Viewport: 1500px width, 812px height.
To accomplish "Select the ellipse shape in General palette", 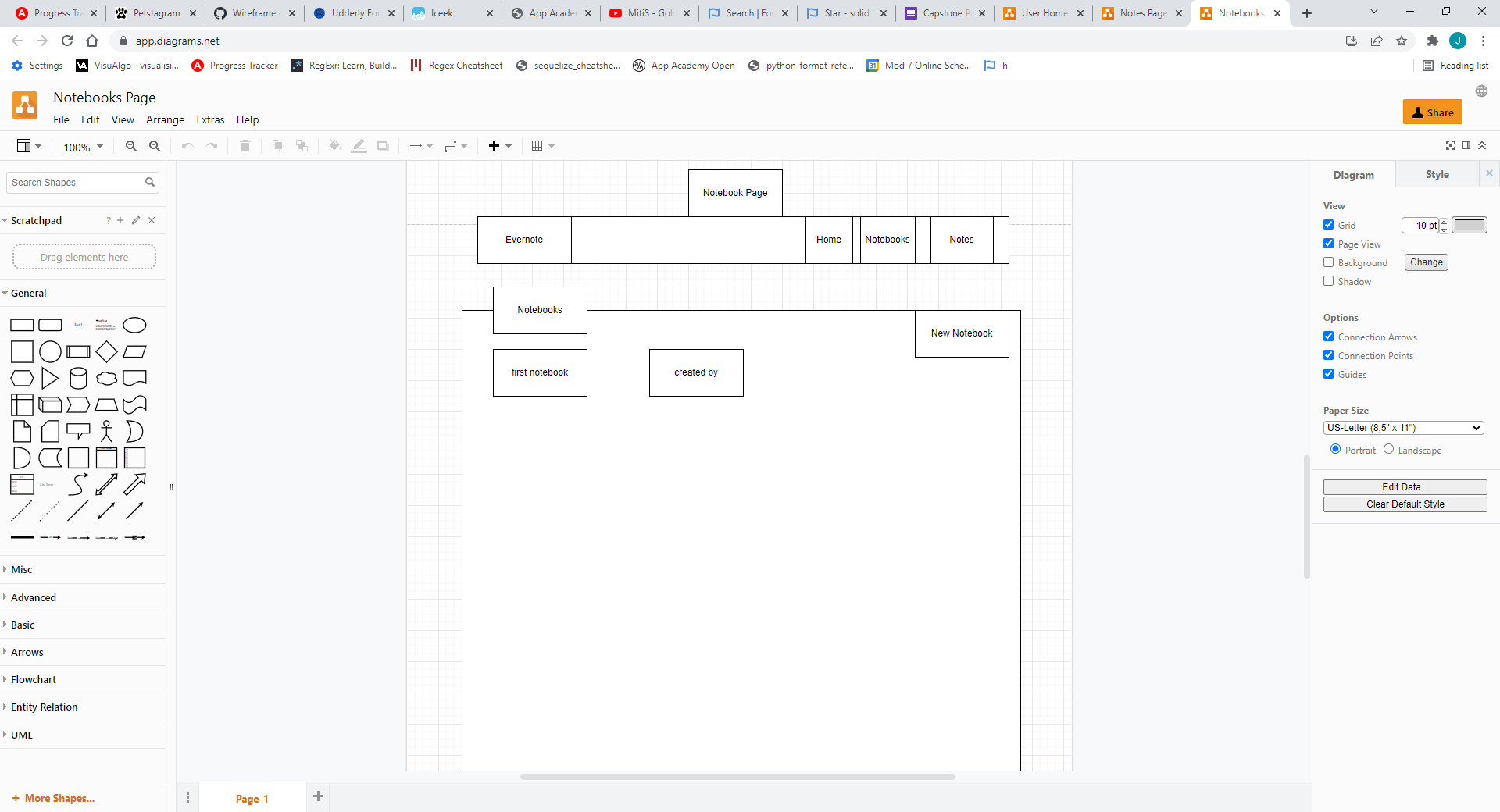I will pos(134,325).
